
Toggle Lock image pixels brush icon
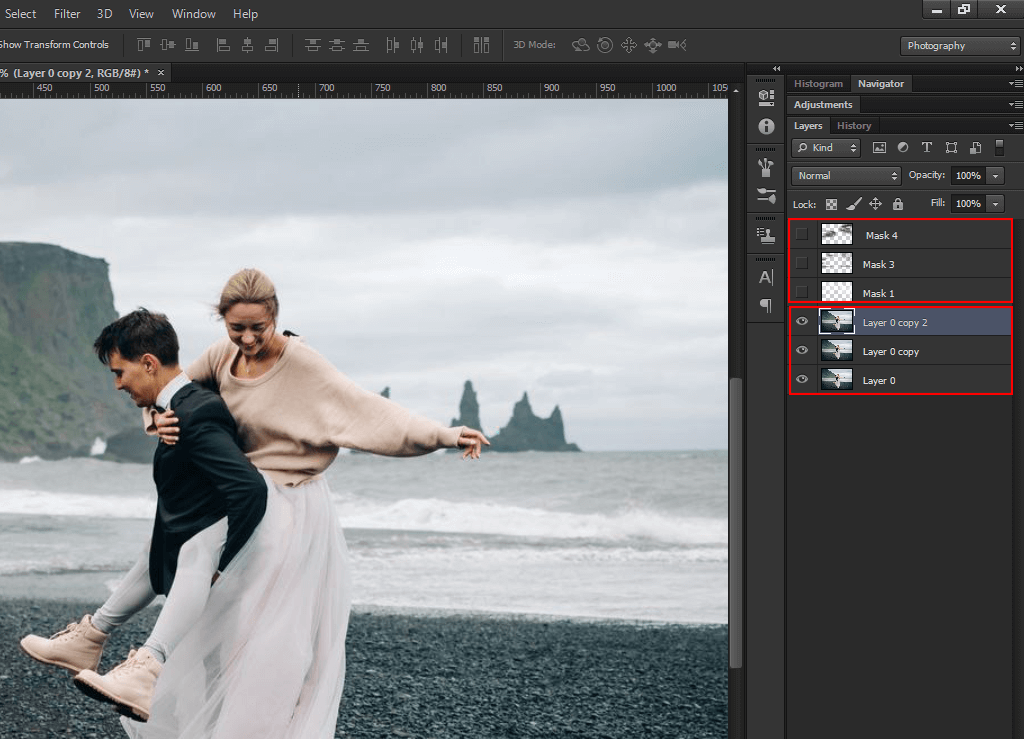click(x=854, y=204)
